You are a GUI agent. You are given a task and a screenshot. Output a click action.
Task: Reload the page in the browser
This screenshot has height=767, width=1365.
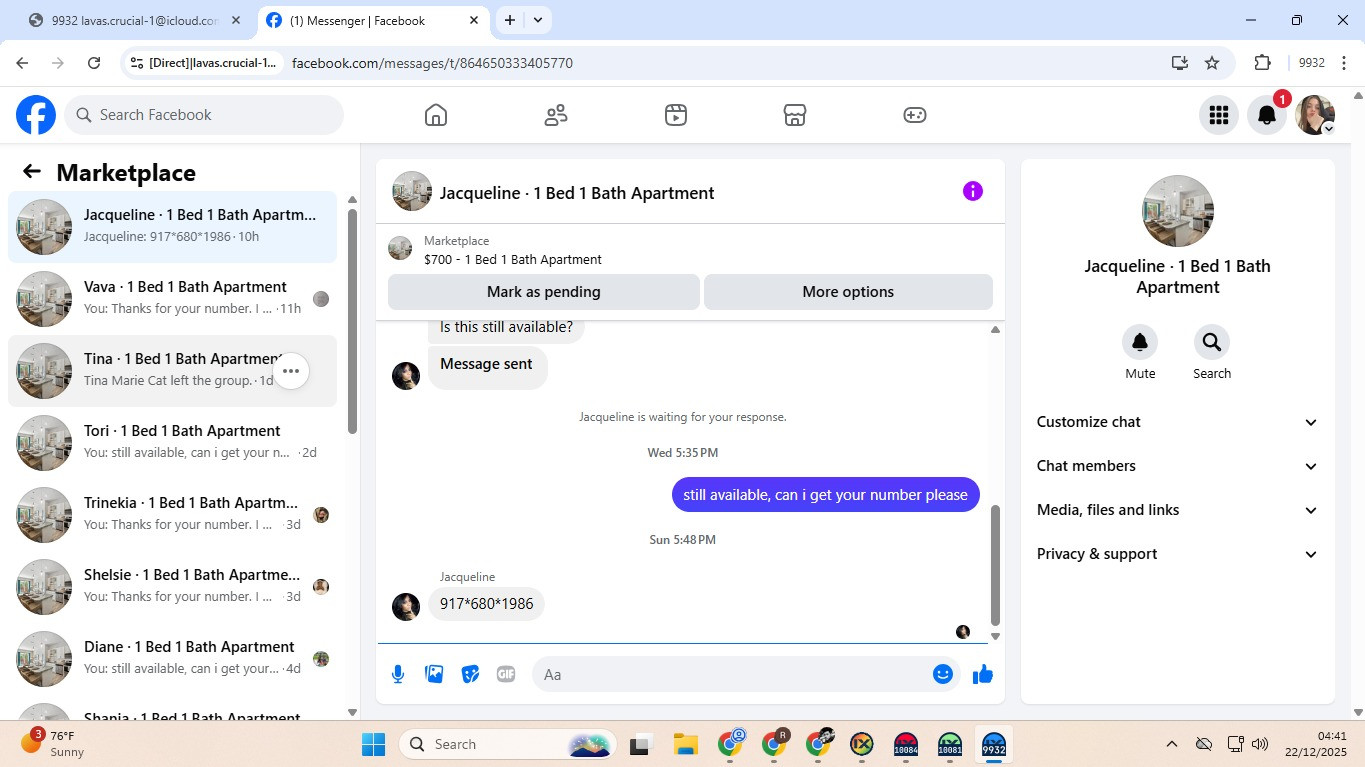click(94, 63)
